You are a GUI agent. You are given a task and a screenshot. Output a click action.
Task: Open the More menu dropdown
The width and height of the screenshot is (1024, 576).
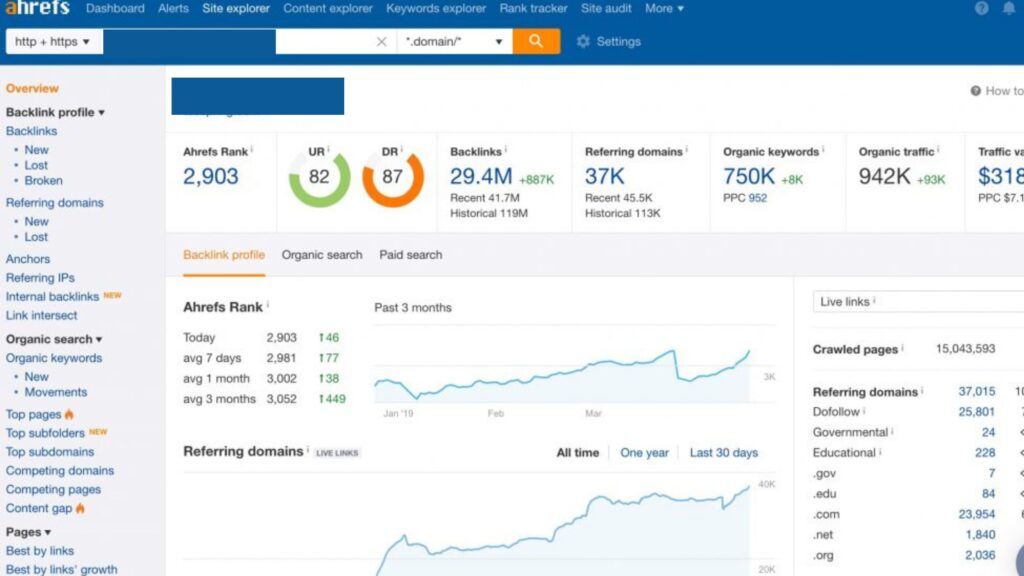coord(664,8)
